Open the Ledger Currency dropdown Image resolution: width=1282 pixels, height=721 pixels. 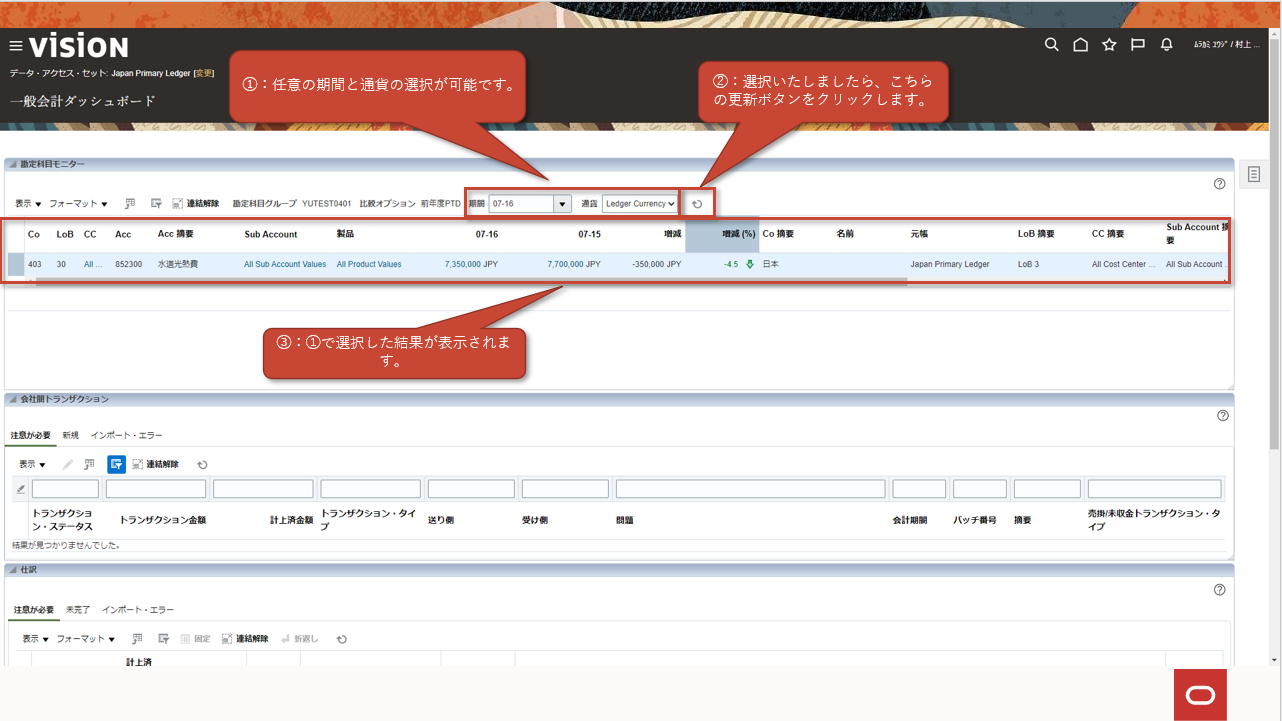[640, 204]
